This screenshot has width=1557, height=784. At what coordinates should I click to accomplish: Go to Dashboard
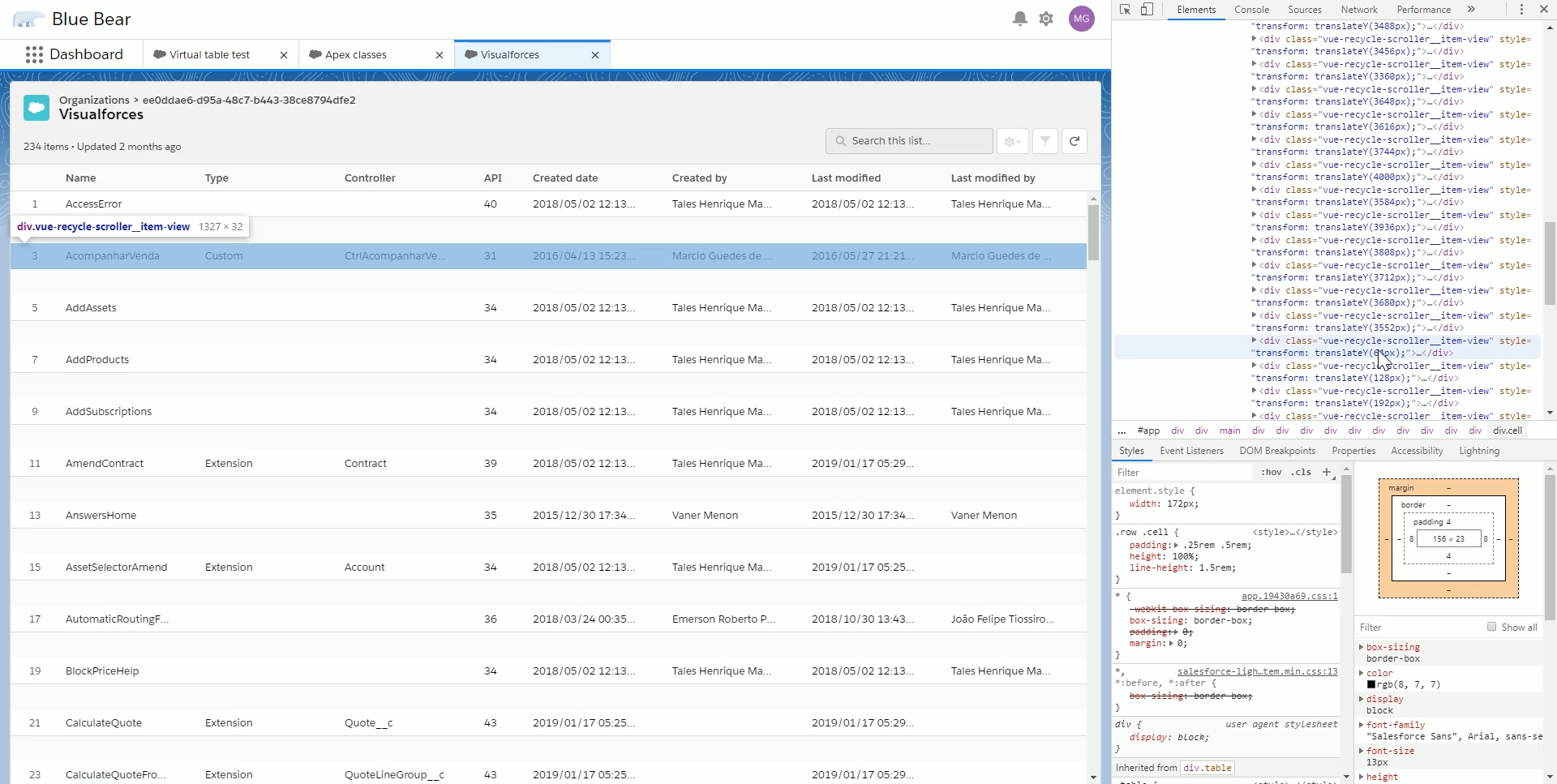coord(86,54)
